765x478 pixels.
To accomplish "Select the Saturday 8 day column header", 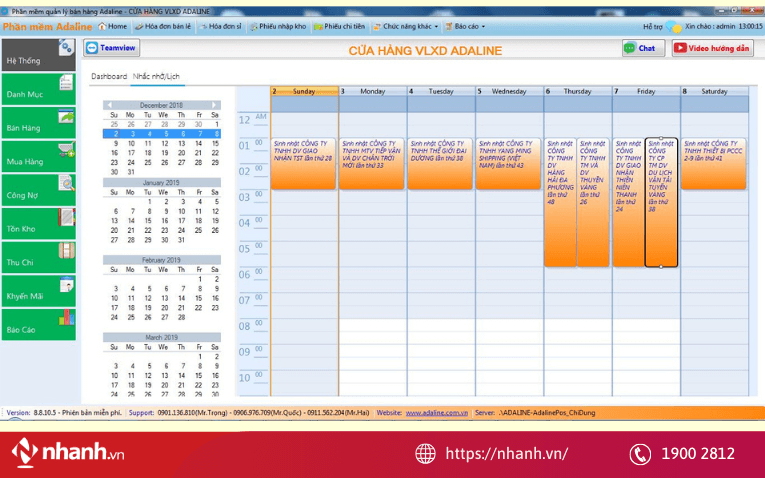I will (714, 91).
